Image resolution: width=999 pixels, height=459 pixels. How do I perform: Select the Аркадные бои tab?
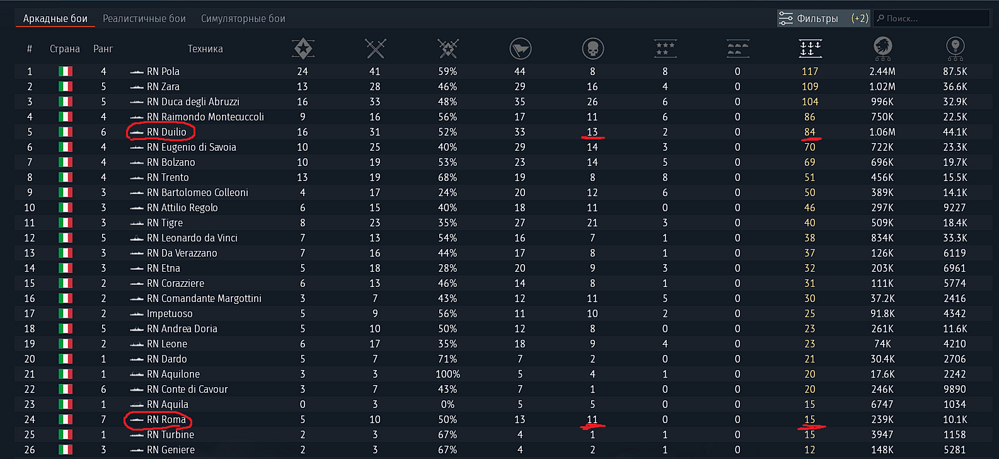point(55,18)
